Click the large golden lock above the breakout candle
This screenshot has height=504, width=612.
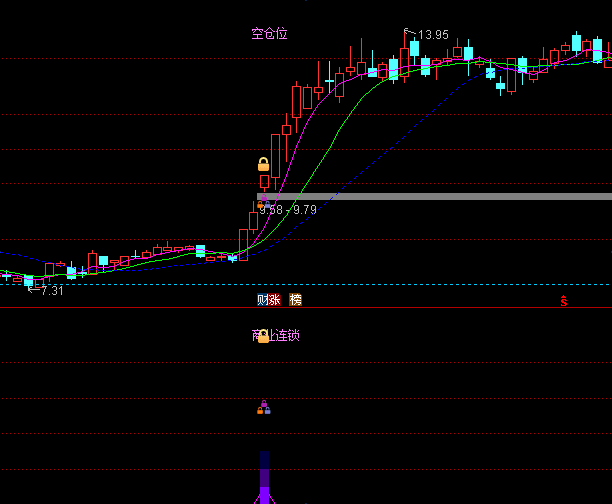point(263,164)
